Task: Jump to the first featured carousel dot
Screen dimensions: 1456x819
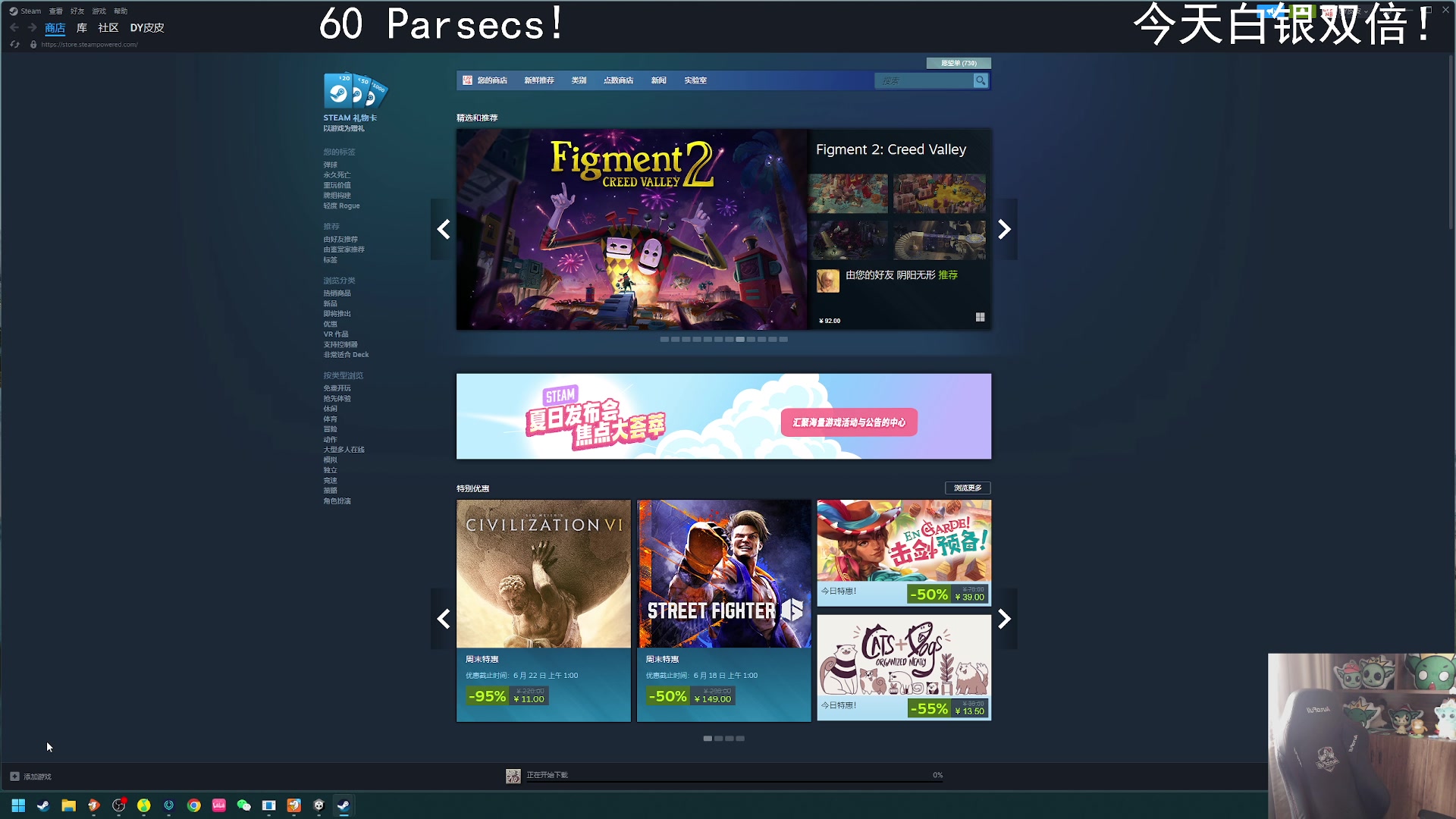Action: (664, 339)
